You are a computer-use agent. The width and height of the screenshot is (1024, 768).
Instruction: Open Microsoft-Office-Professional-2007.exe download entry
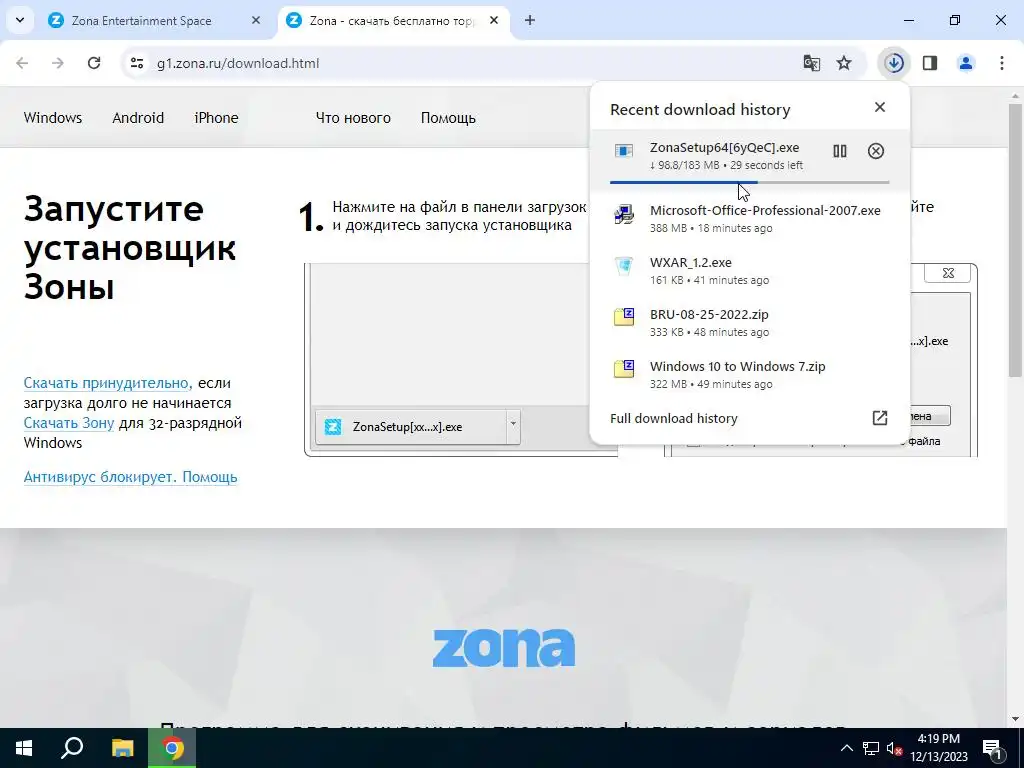tap(749, 219)
